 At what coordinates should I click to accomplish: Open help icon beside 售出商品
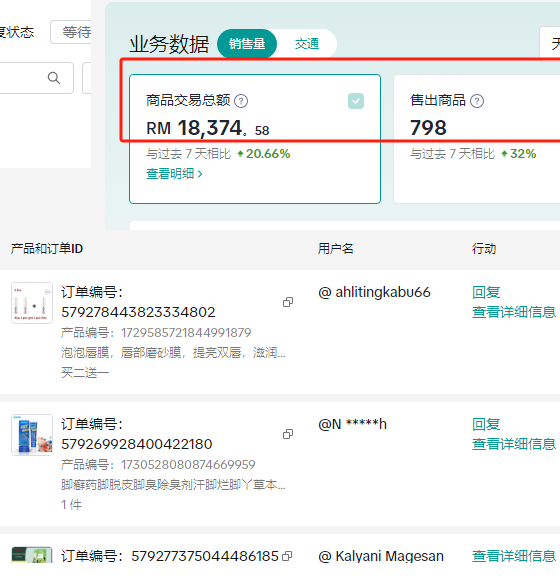click(477, 101)
